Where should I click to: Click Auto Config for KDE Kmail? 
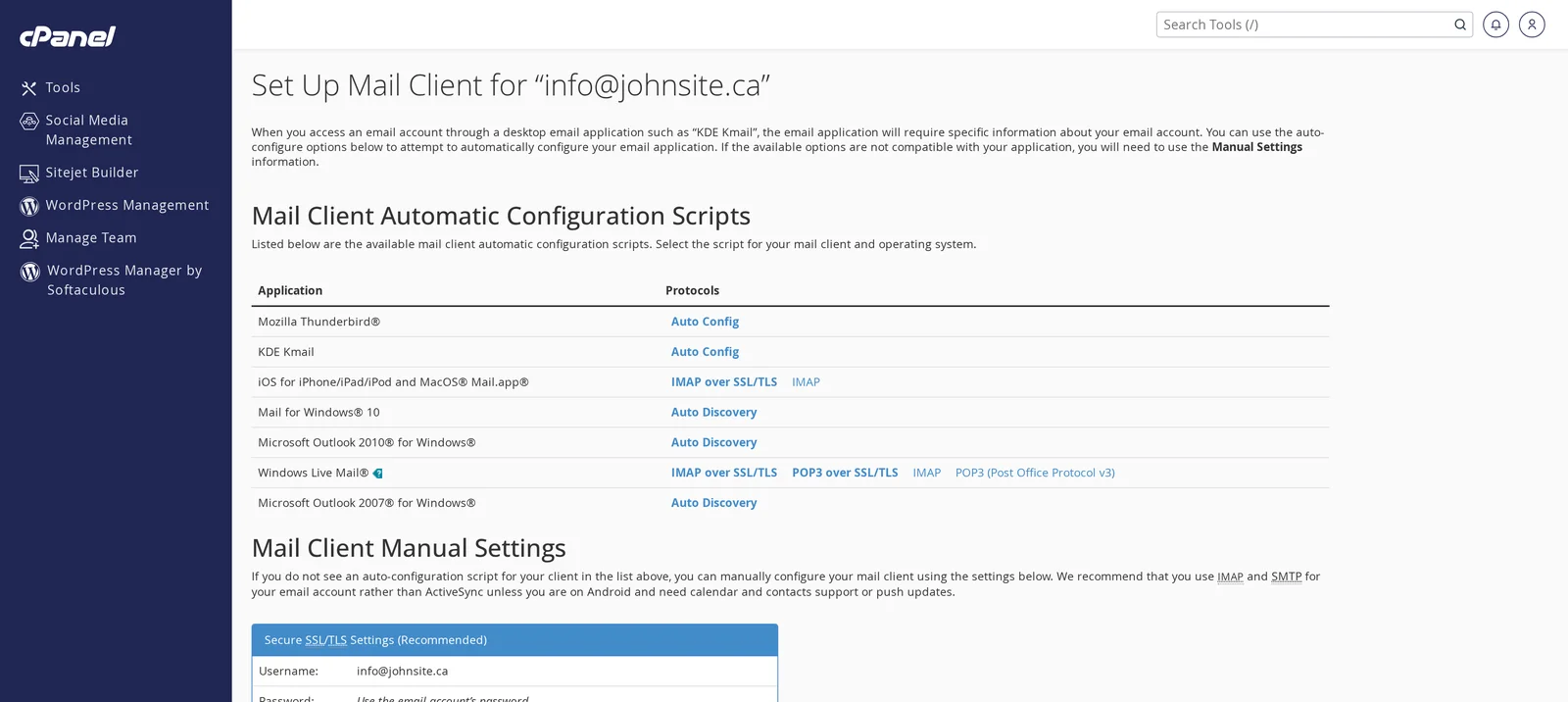pos(705,352)
